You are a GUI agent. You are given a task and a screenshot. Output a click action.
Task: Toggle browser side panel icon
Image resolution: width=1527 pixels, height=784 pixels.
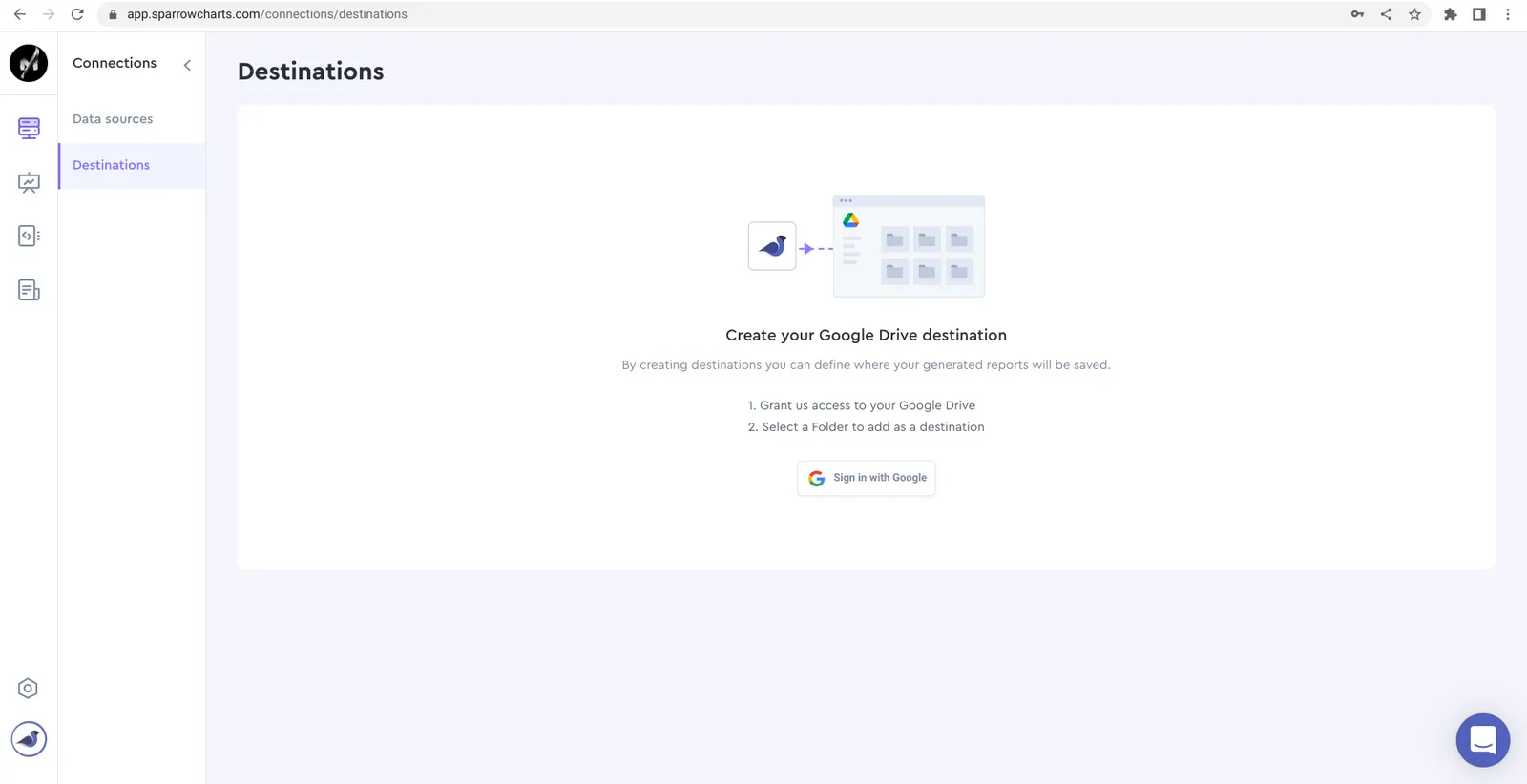coord(1478,14)
